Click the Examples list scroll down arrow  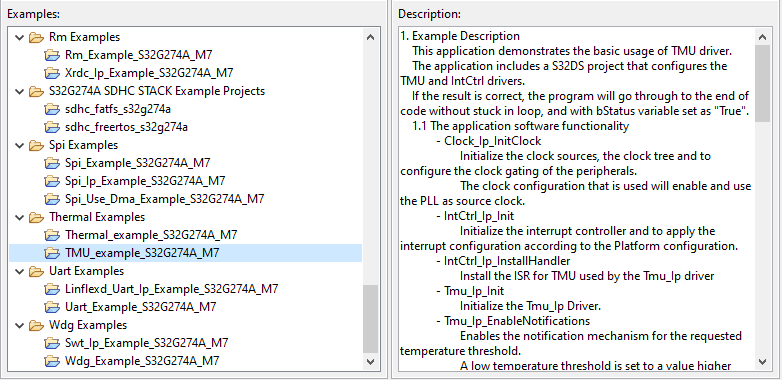point(371,362)
